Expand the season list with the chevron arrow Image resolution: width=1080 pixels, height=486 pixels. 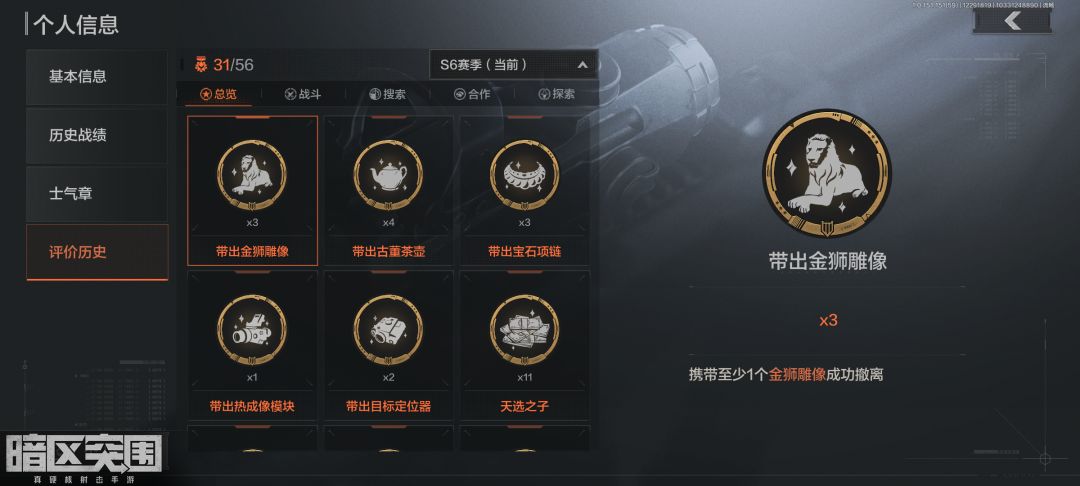coord(582,65)
